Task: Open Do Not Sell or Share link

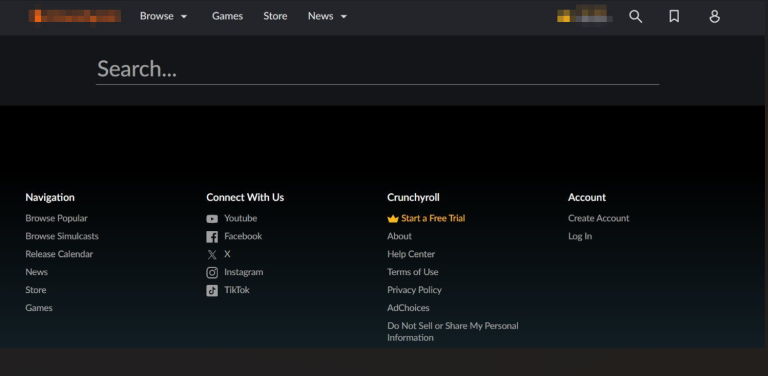Action: (x=453, y=331)
